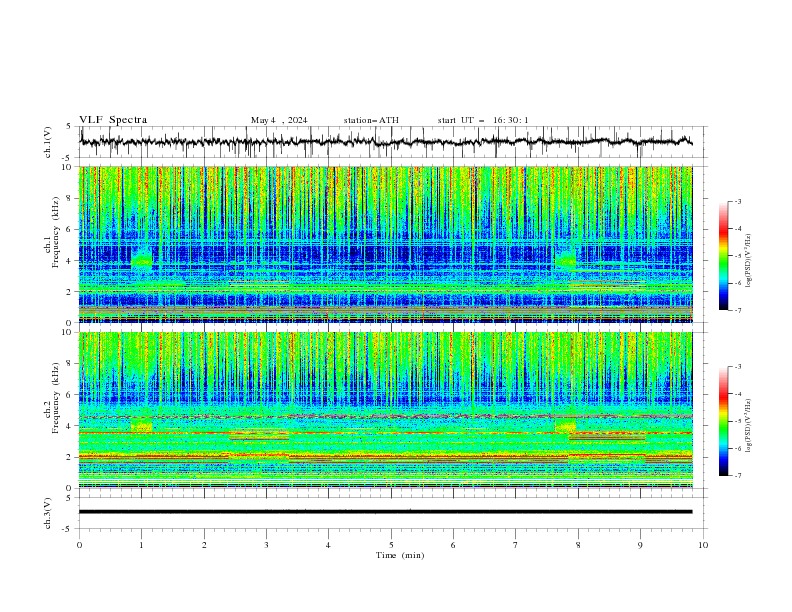The height and width of the screenshot is (612, 792).
Task: Click the "-3" tick on the upper colorbar
Action: (x=737, y=201)
